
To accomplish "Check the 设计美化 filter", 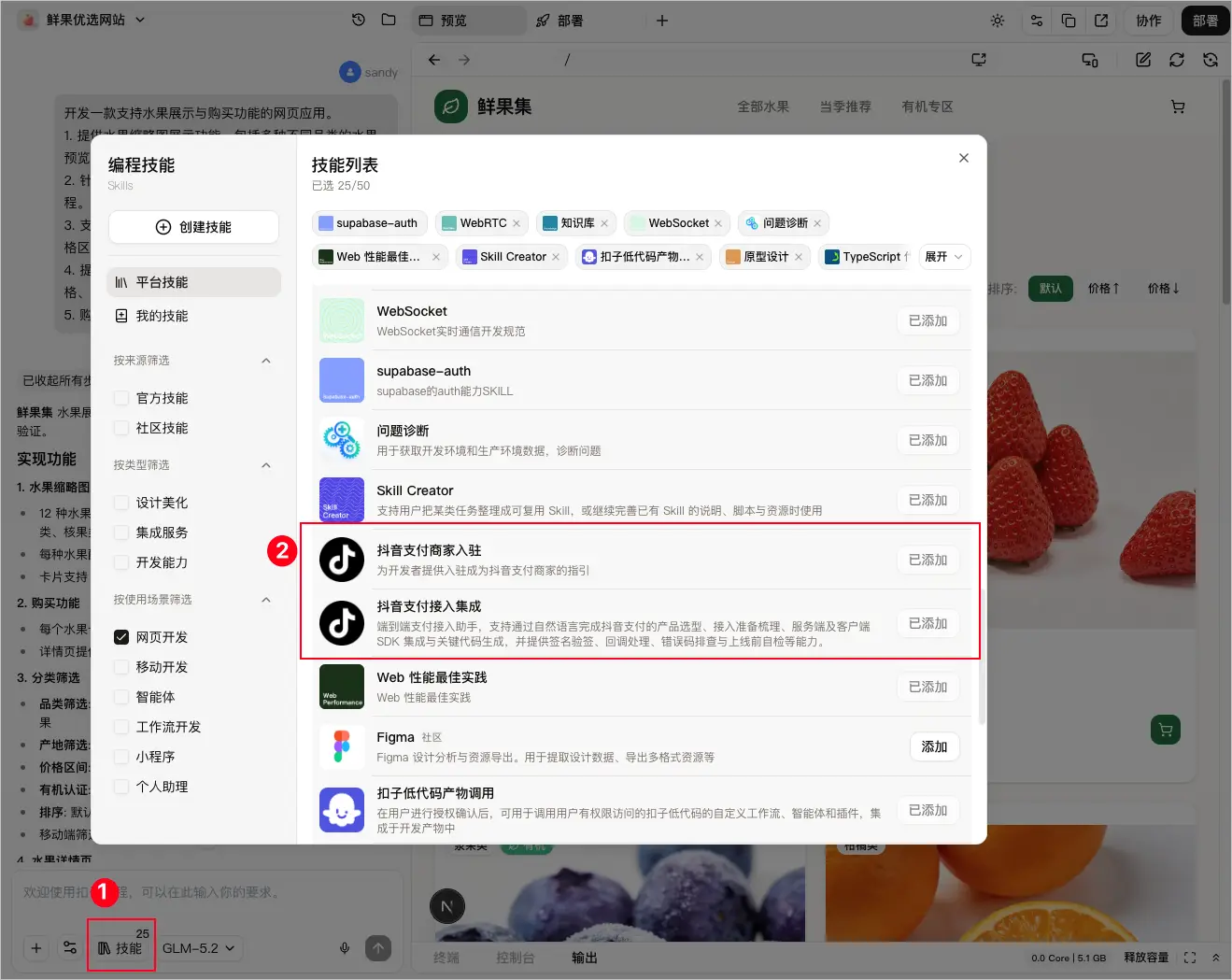I will 121,503.
